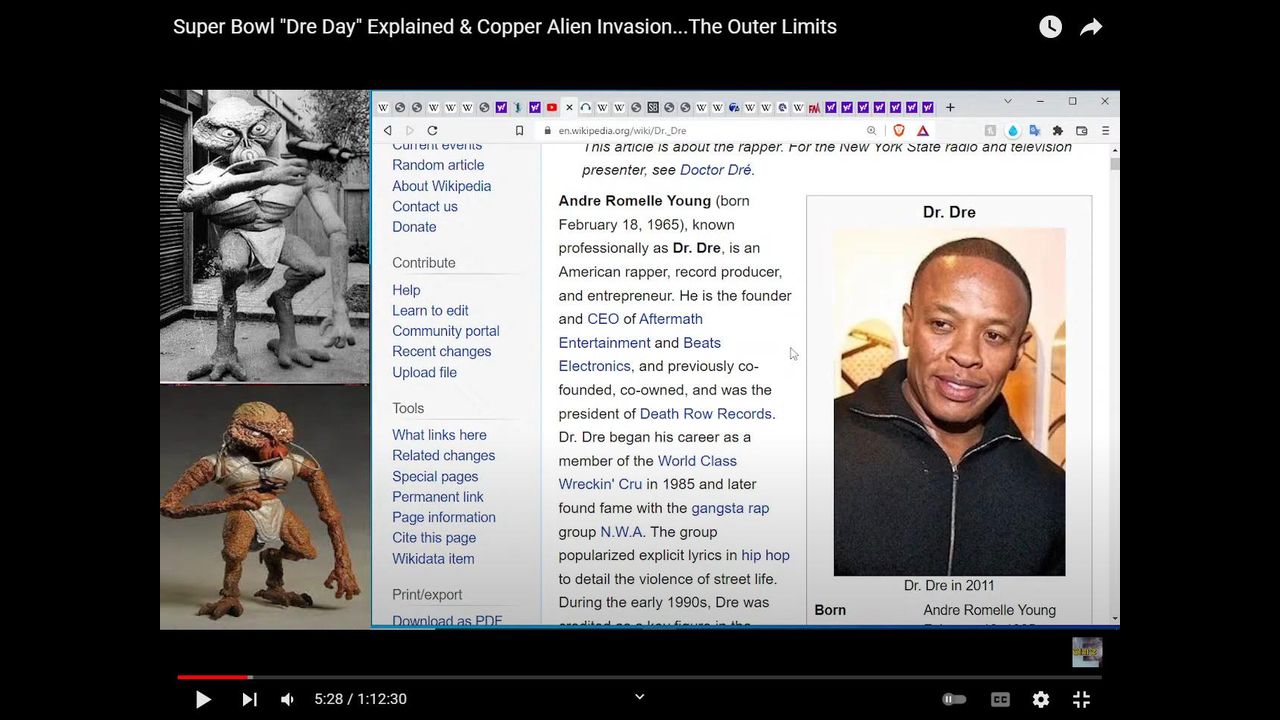The width and height of the screenshot is (1280, 720).
Task: Turn on closed captions
Action: [x=1000, y=699]
